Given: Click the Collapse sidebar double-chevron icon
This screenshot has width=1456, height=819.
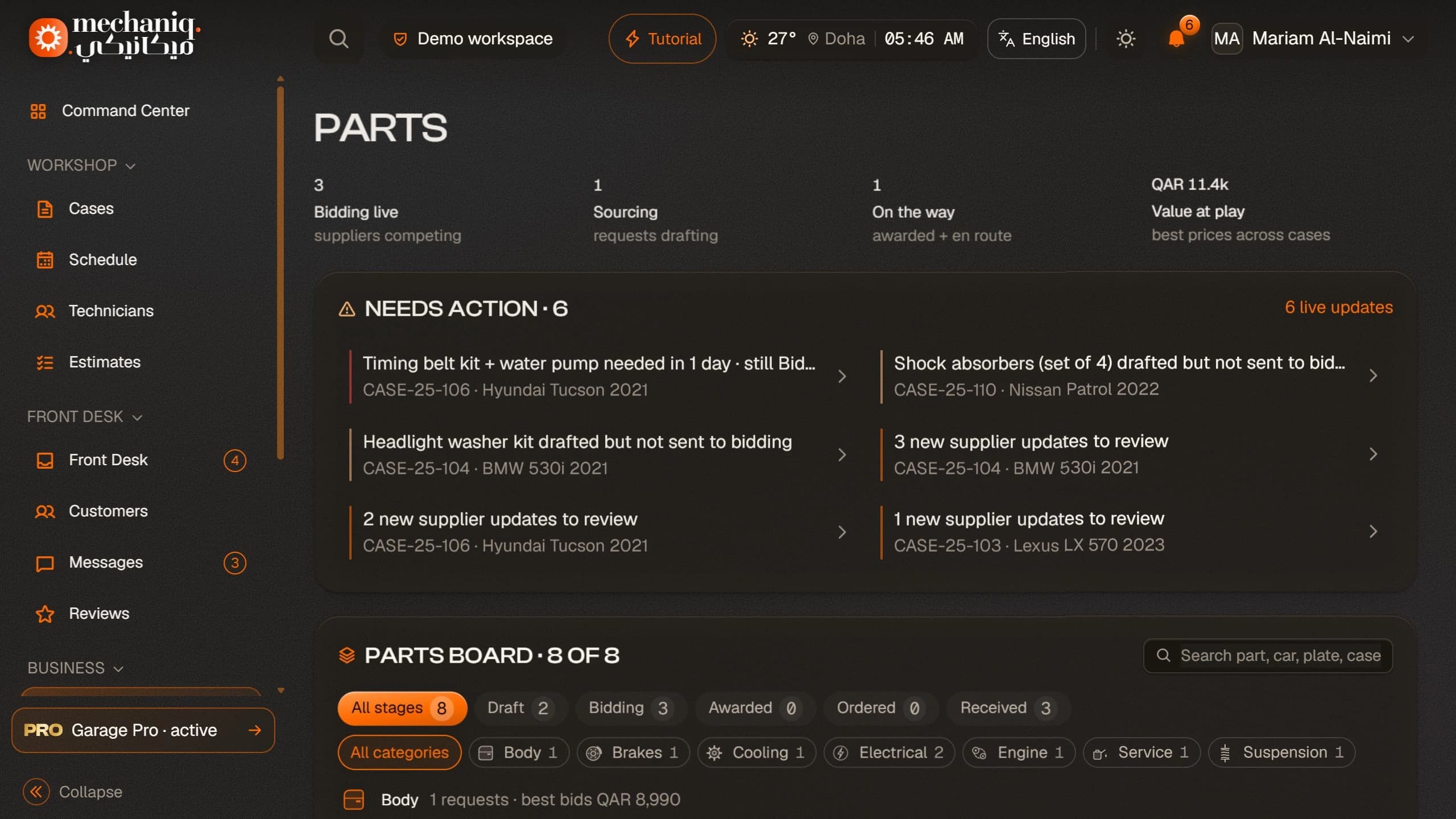Looking at the screenshot, I should (x=36, y=792).
